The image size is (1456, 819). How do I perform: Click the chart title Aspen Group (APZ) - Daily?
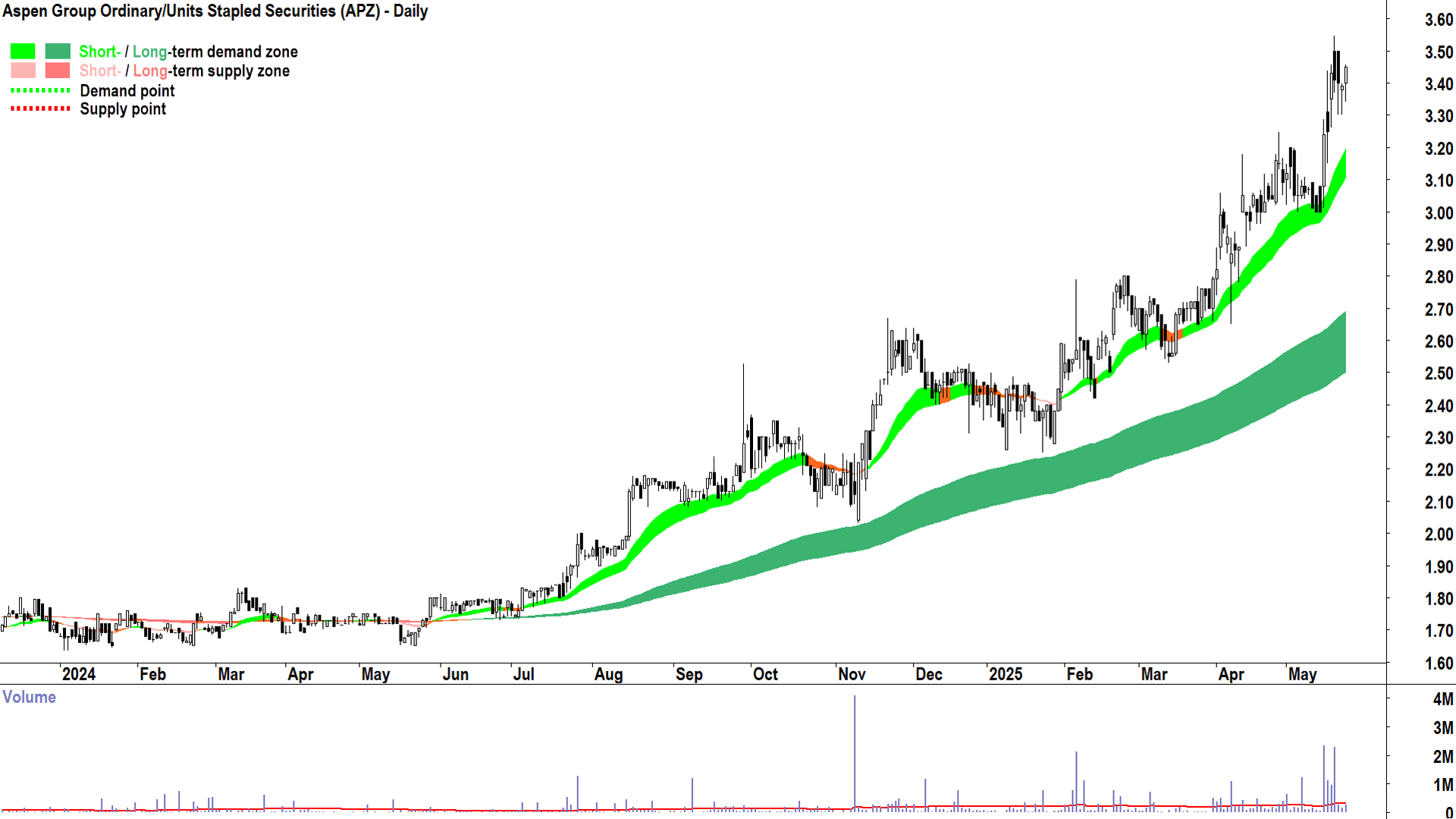215,11
